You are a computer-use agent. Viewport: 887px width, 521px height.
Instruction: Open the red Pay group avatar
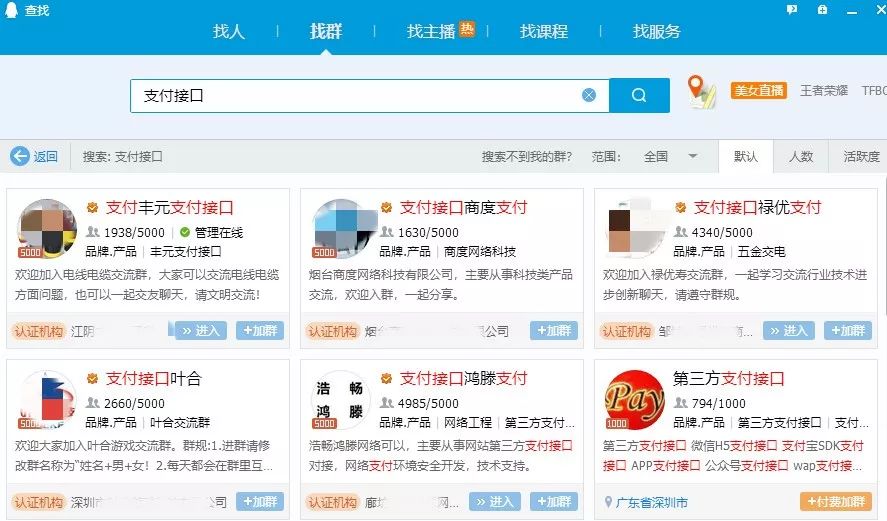636,399
